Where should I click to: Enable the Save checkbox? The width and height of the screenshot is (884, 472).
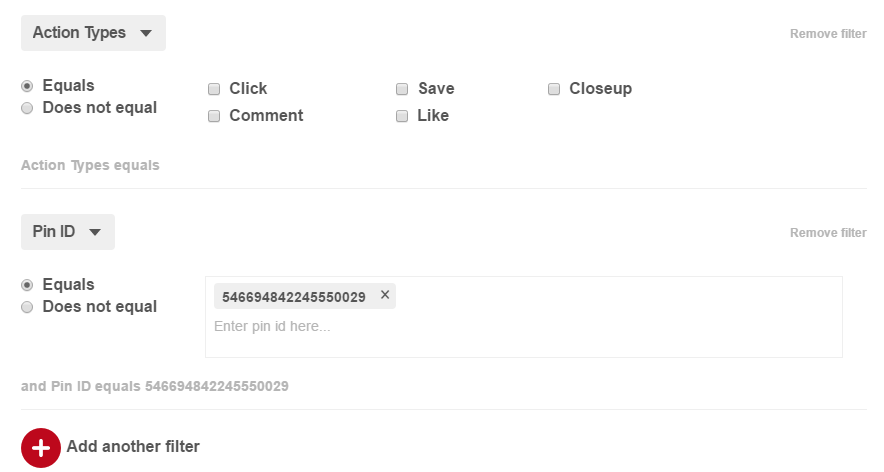(402, 89)
